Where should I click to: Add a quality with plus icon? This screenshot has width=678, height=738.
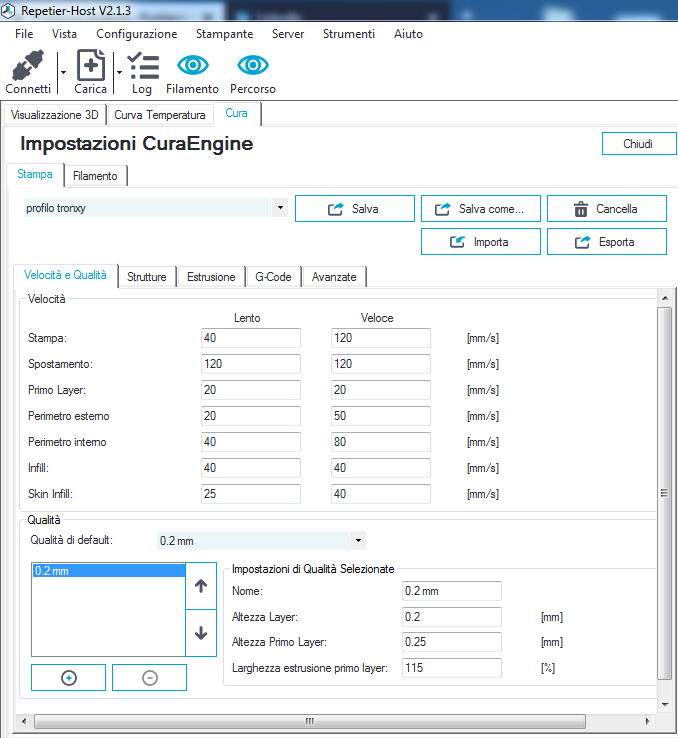pyautogui.click(x=69, y=678)
